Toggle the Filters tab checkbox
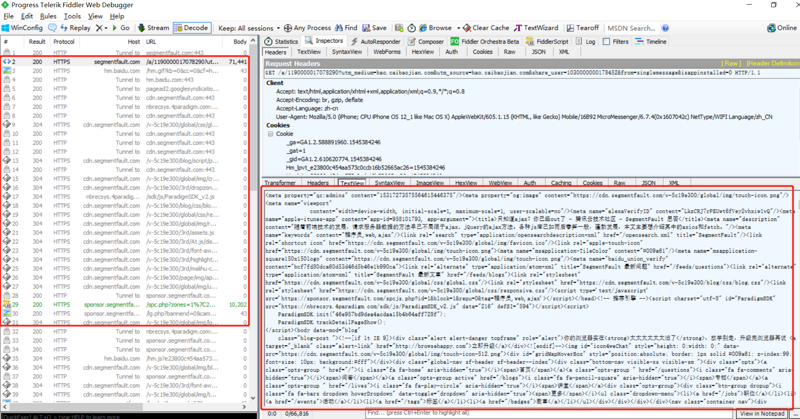The height and width of the screenshot is (419, 800). [x=607, y=41]
